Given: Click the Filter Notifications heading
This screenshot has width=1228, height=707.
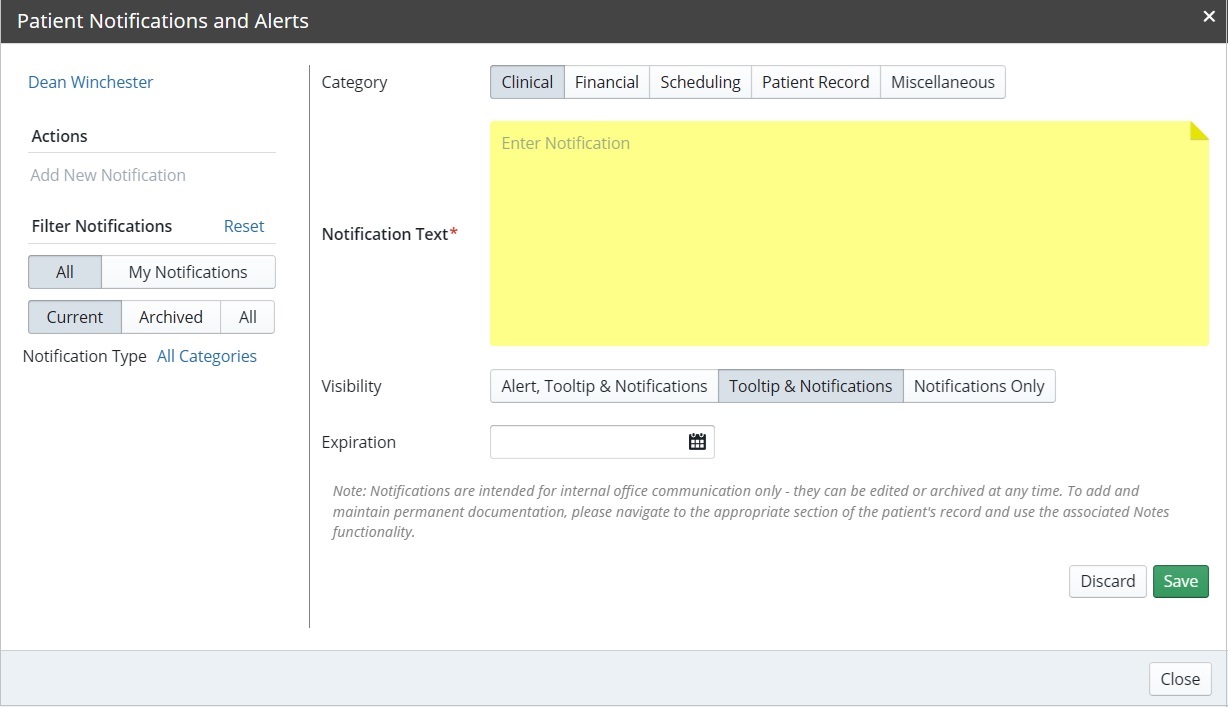Looking at the screenshot, I should pyautogui.click(x=102, y=226).
